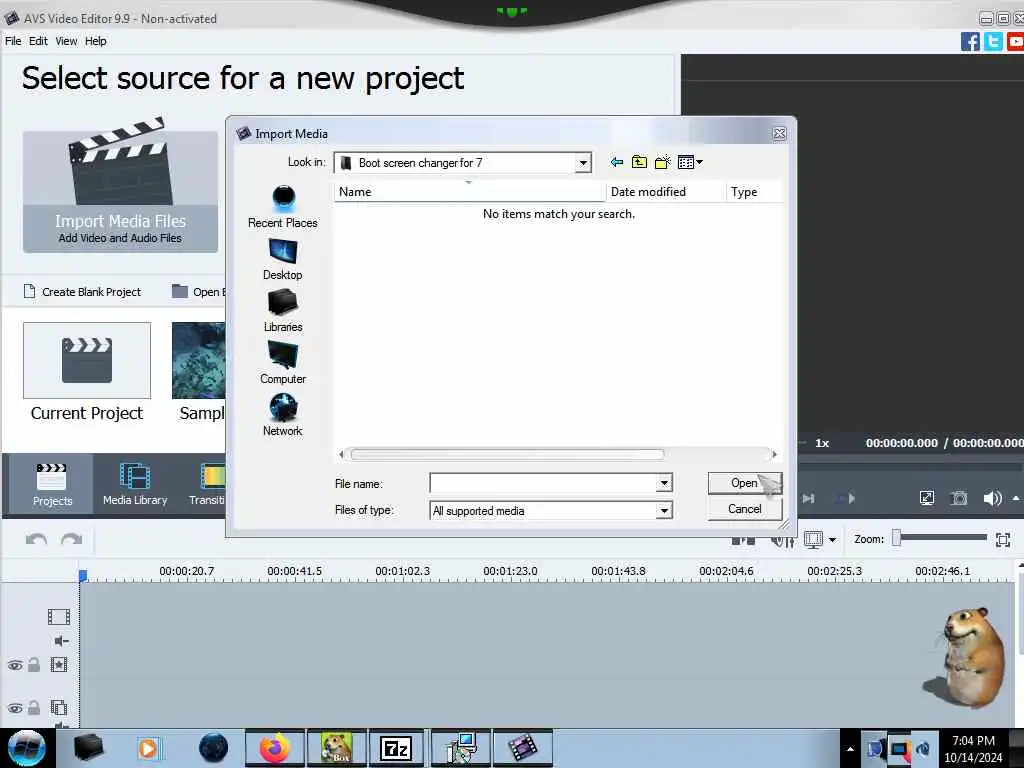1024x768 pixels.
Task: Click Import Media Files clapperboard tile
Action: pos(120,191)
